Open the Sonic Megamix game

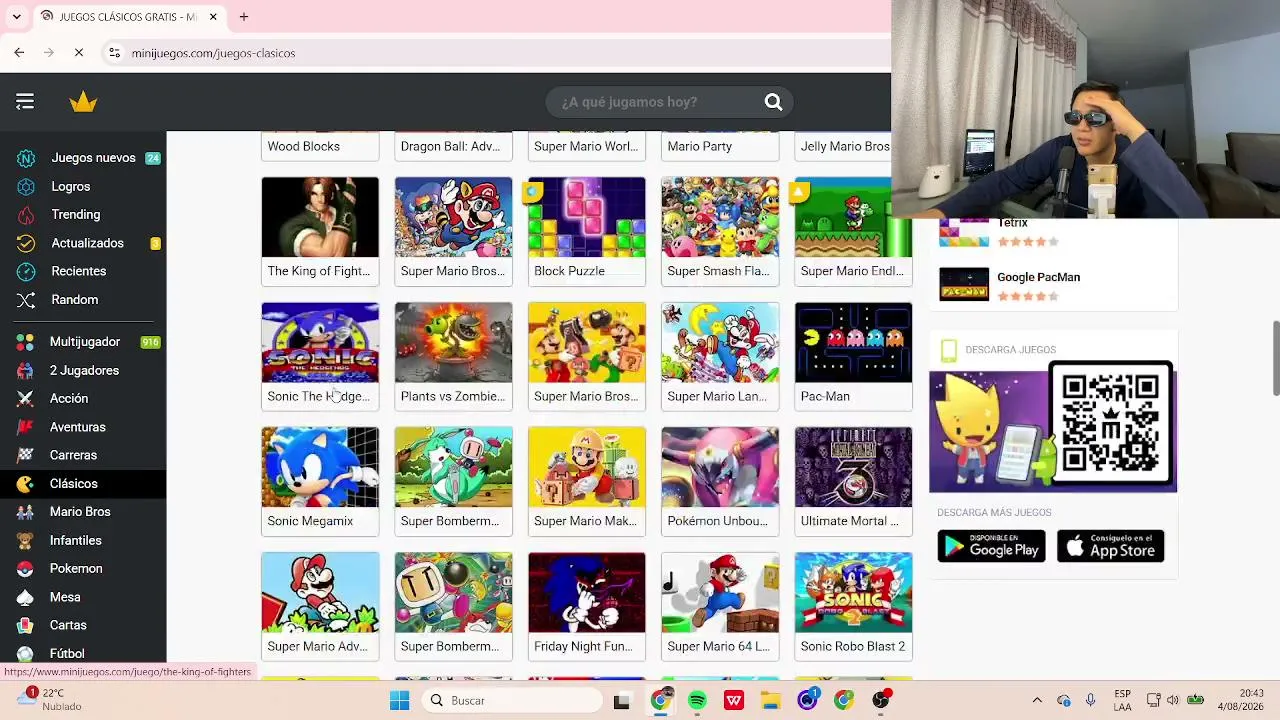(320, 481)
